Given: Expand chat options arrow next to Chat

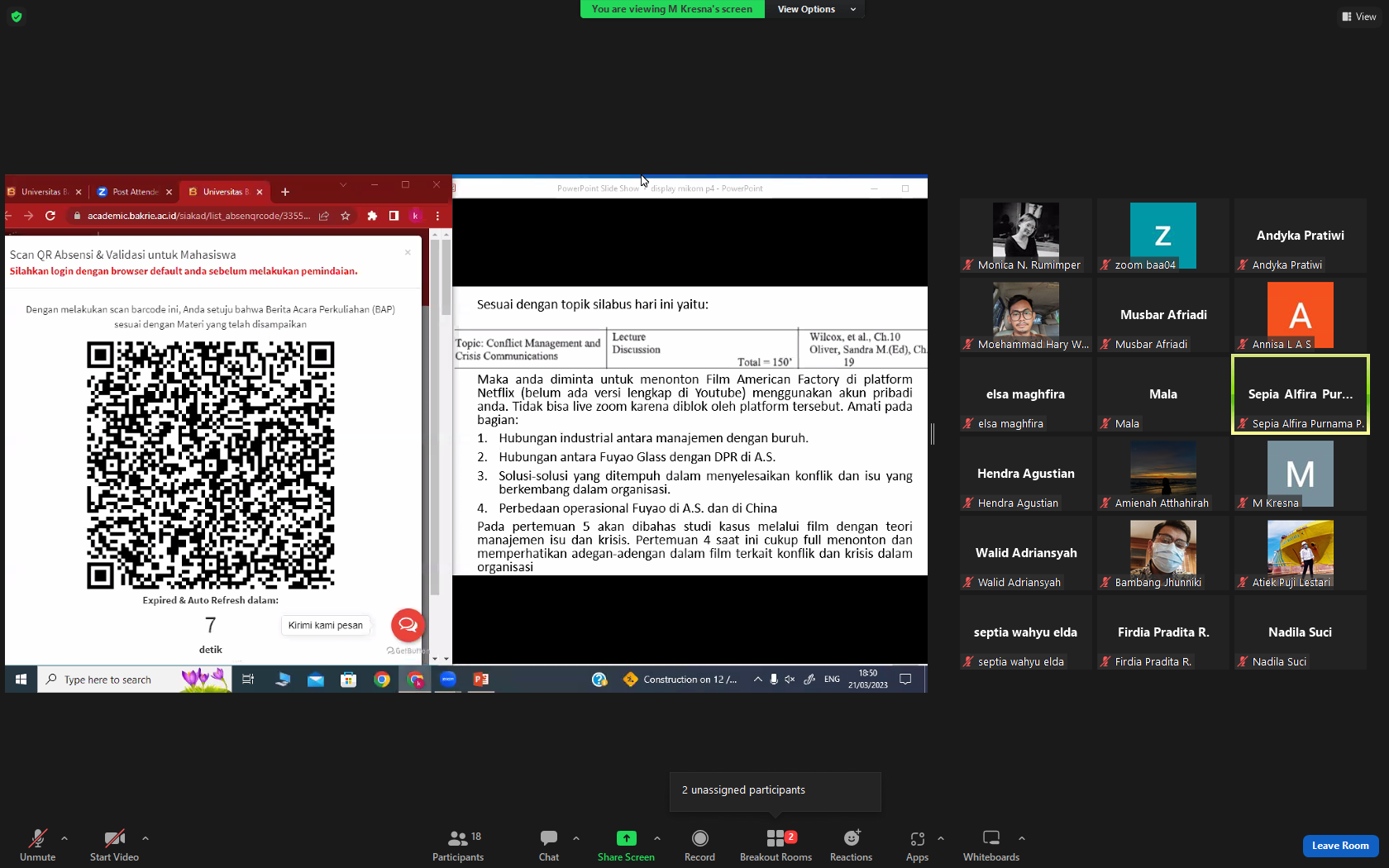Looking at the screenshot, I should (x=576, y=838).
